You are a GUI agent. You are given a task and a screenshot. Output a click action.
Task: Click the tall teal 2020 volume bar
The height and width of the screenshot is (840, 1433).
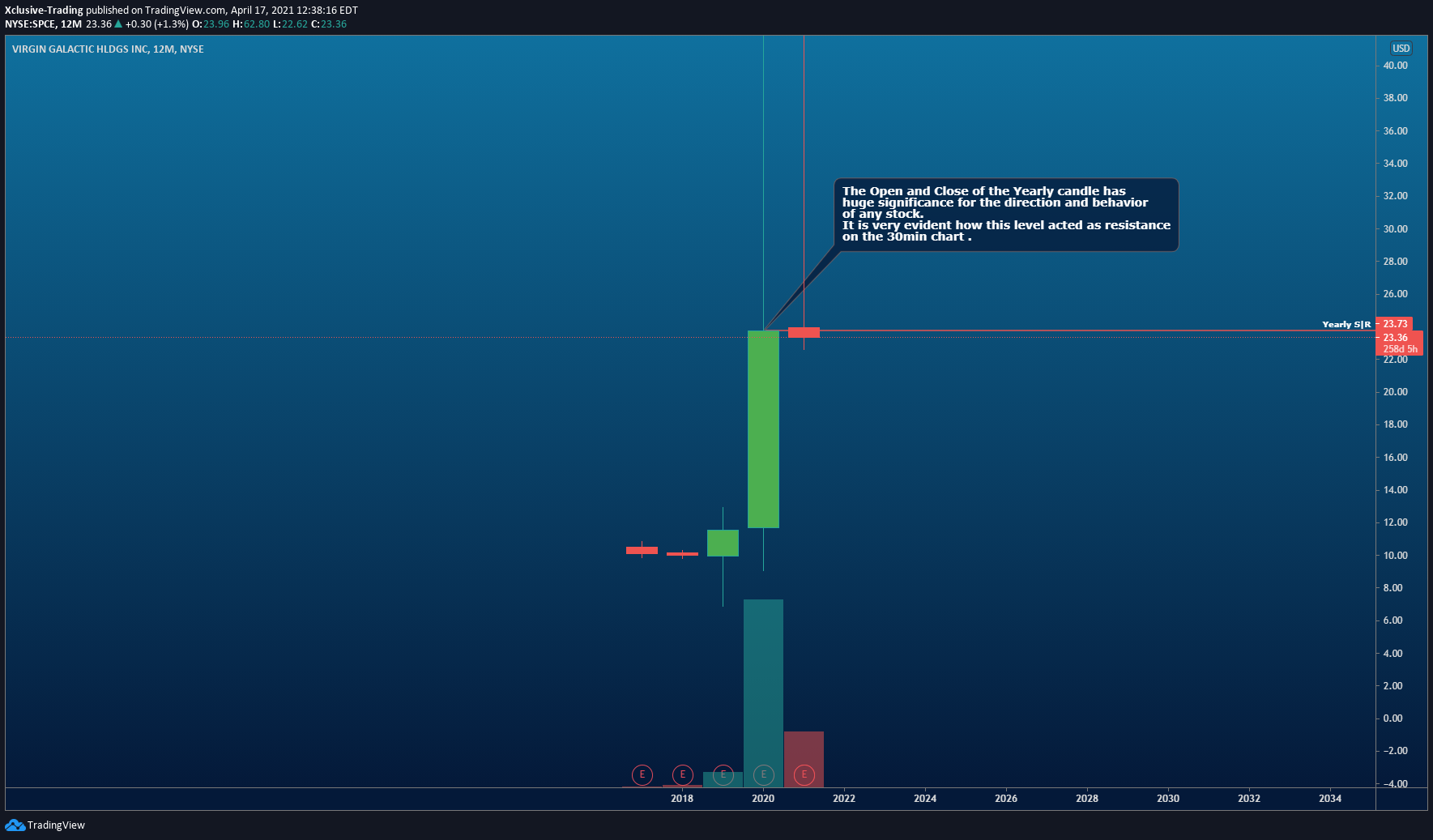(x=763, y=693)
